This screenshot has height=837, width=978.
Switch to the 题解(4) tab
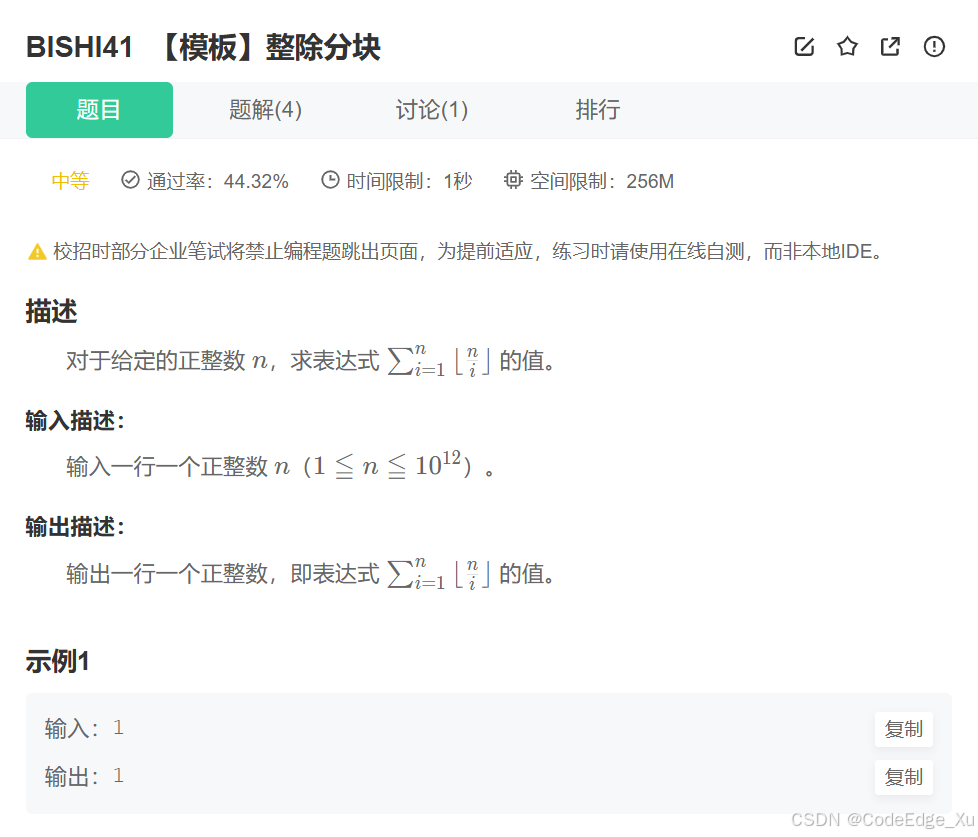click(263, 110)
